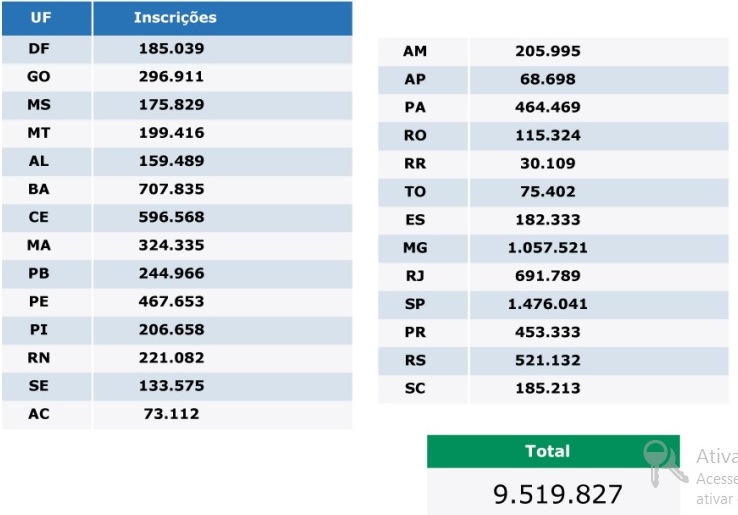Select the SP value 1.476.041

[x=547, y=304]
